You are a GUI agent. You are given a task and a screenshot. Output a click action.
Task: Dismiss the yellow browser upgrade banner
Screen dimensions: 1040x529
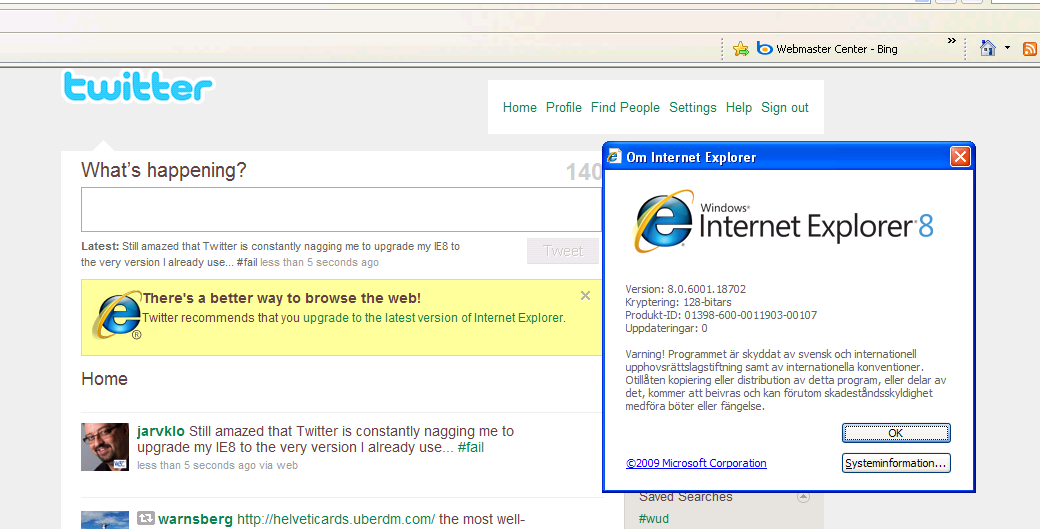tap(585, 296)
